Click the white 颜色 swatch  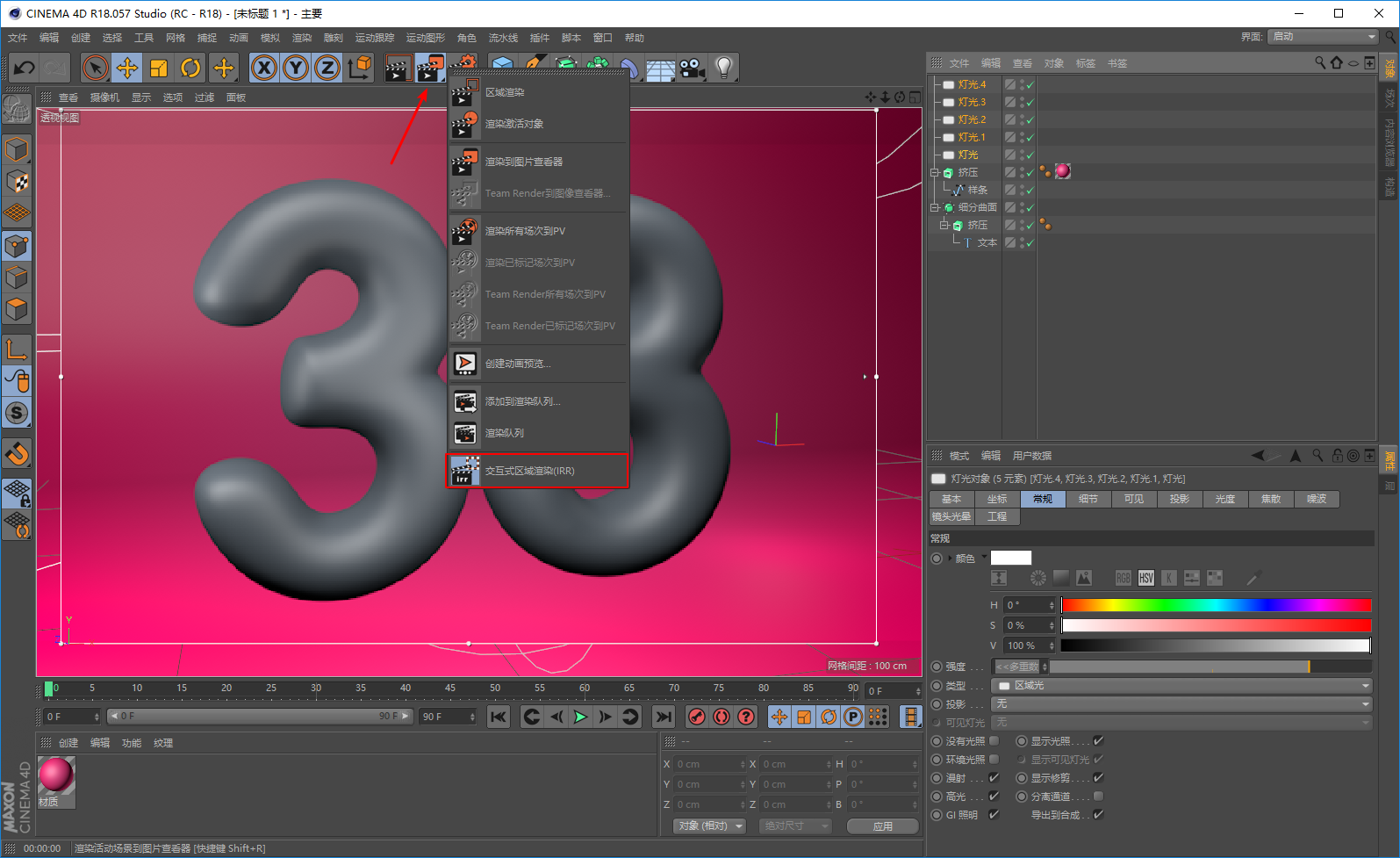point(1011,558)
